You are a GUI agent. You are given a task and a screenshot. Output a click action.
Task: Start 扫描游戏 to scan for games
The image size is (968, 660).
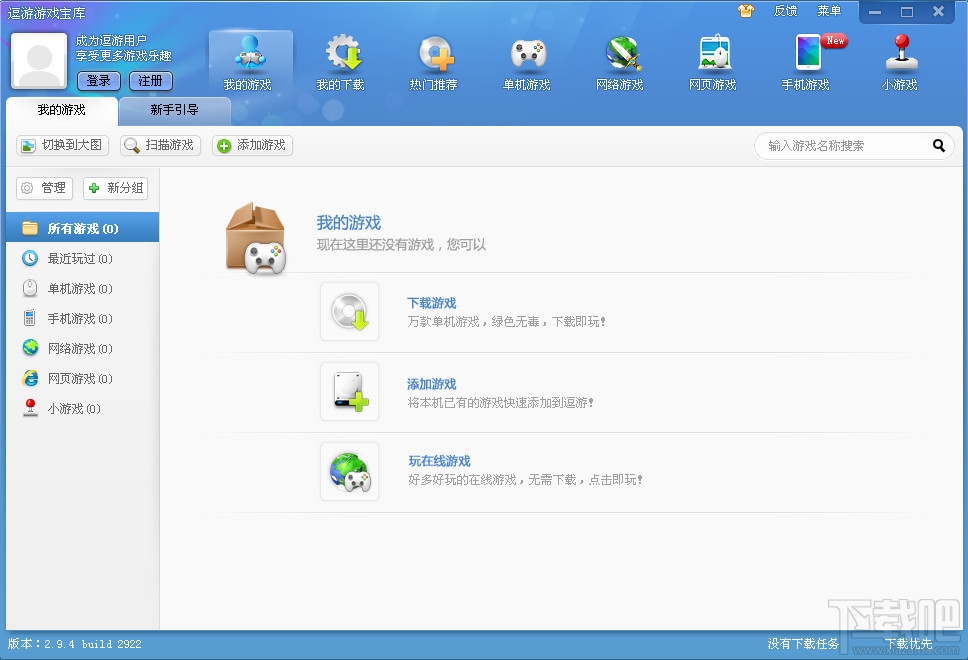click(x=160, y=145)
